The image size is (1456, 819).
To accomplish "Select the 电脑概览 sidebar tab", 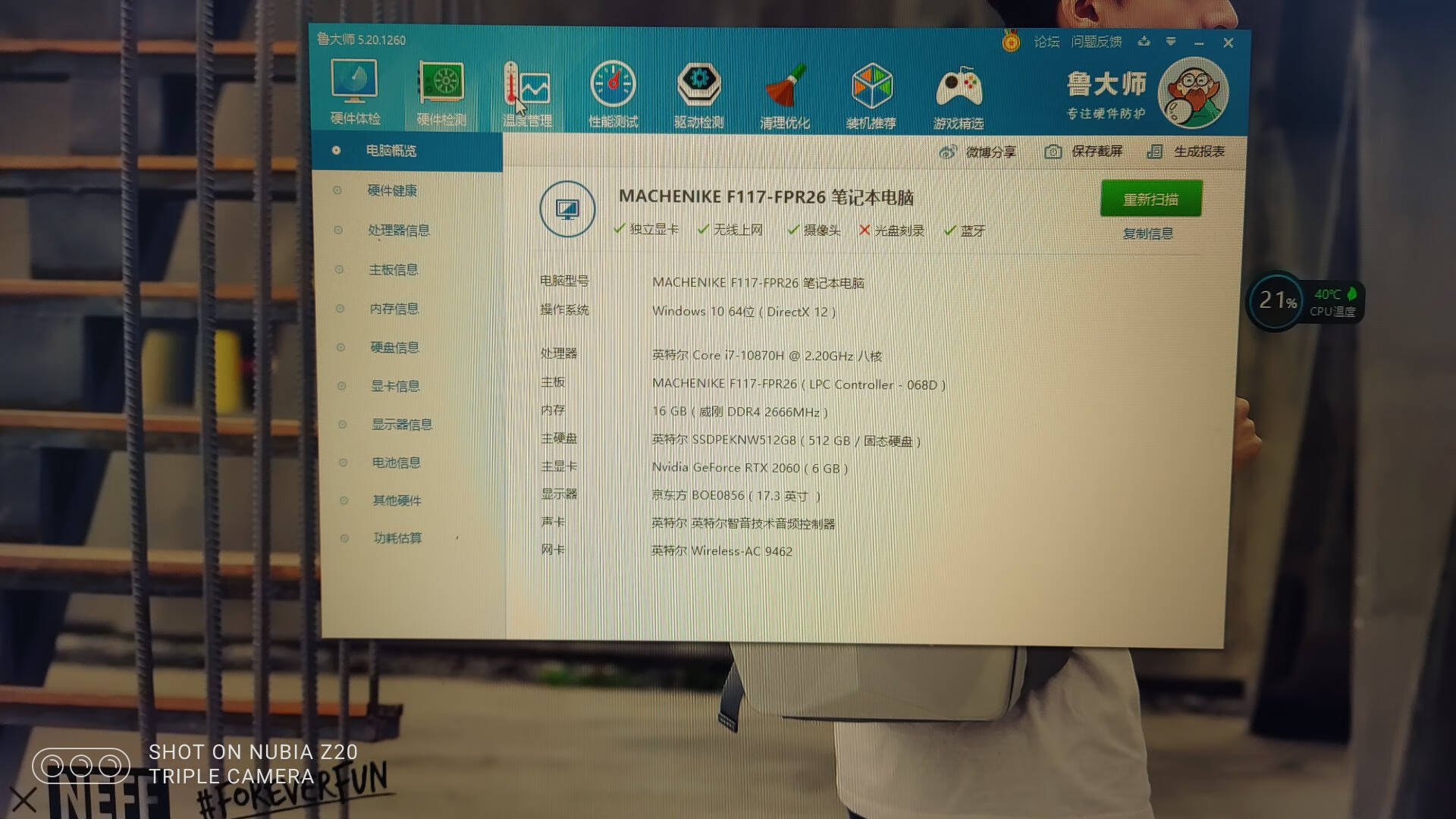I will (x=406, y=151).
